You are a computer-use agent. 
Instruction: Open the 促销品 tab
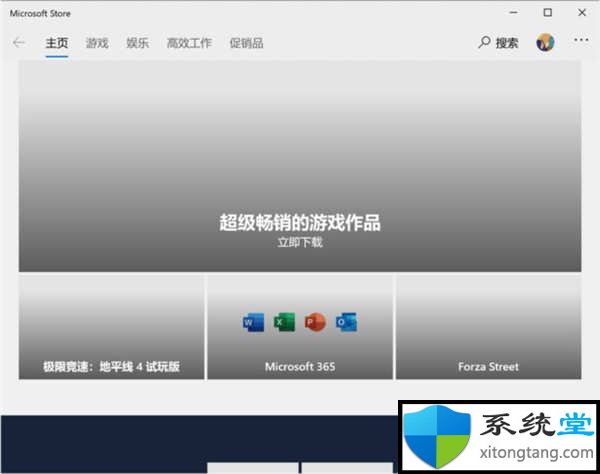pos(246,43)
